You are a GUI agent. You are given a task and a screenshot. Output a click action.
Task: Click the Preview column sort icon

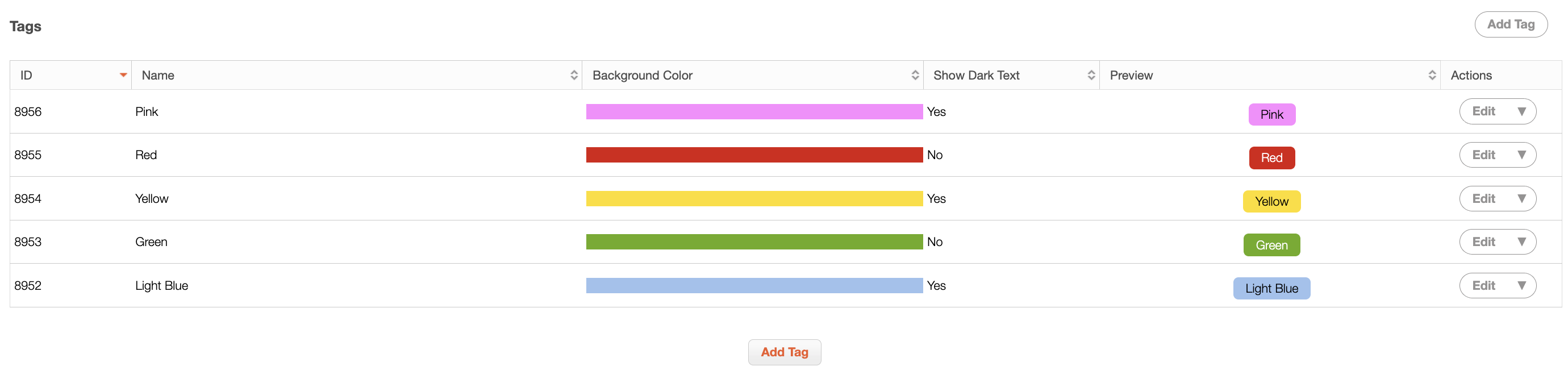(x=1432, y=76)
